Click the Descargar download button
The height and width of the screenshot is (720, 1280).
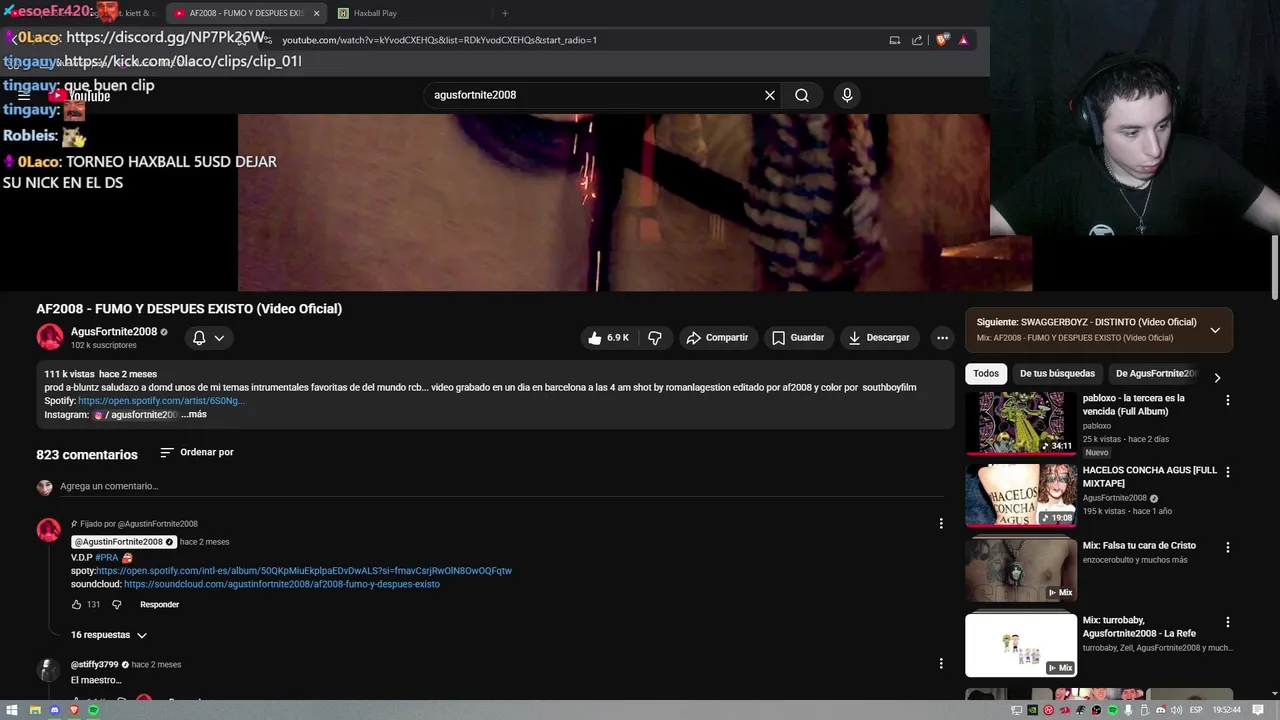(879, 338)
